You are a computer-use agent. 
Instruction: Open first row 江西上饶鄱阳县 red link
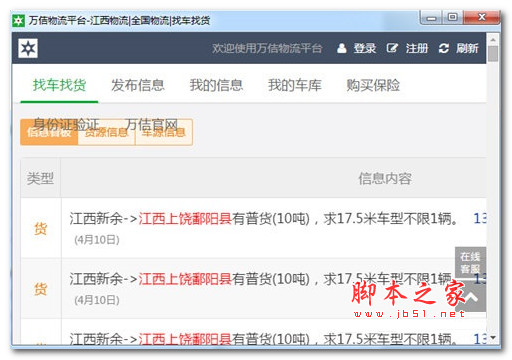click(185, 219)
